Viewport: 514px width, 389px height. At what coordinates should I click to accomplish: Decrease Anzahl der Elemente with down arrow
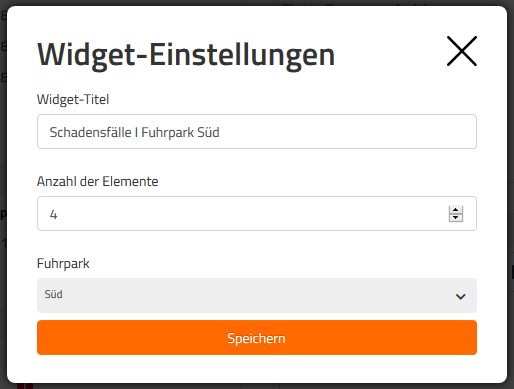point(456,218)
